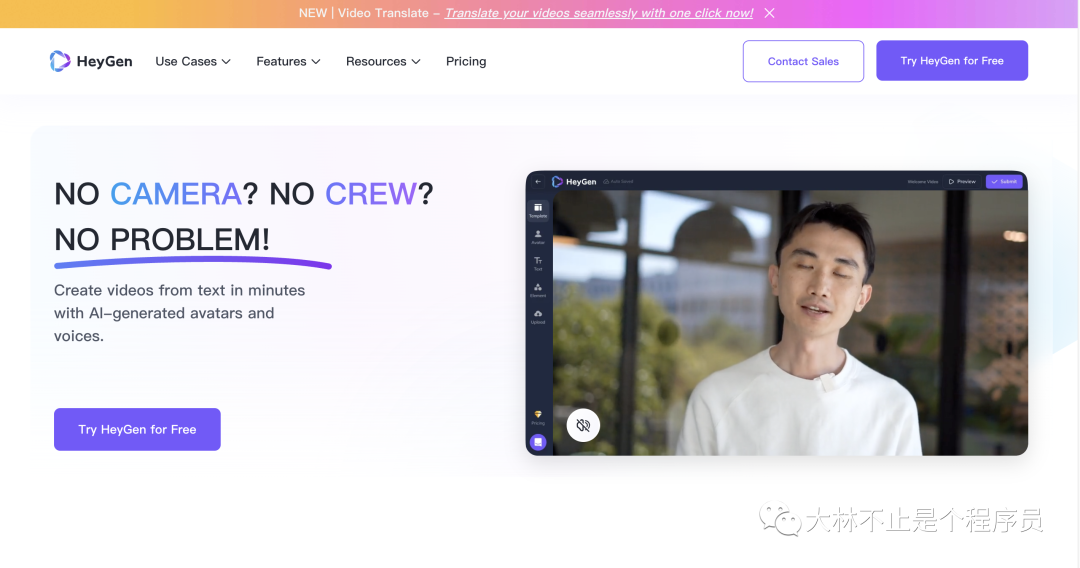
Task: Click the Auto Saved status in the editor
Action: click(x=618, y=182)
